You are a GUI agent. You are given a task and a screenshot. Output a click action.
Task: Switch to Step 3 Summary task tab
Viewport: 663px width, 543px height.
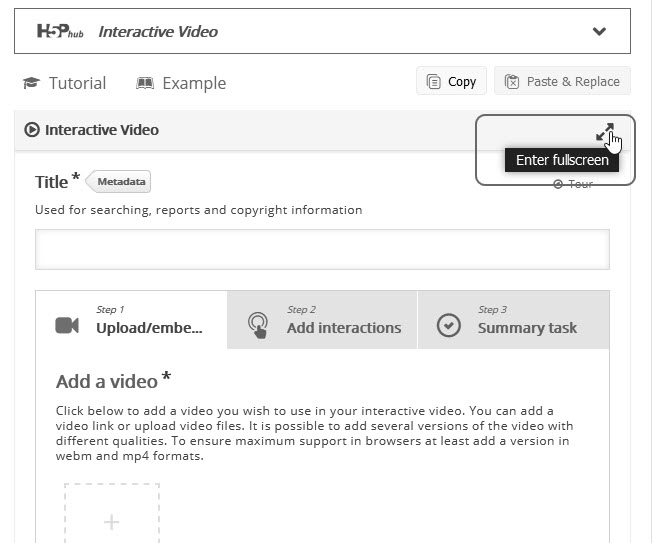tap(514, 320)
